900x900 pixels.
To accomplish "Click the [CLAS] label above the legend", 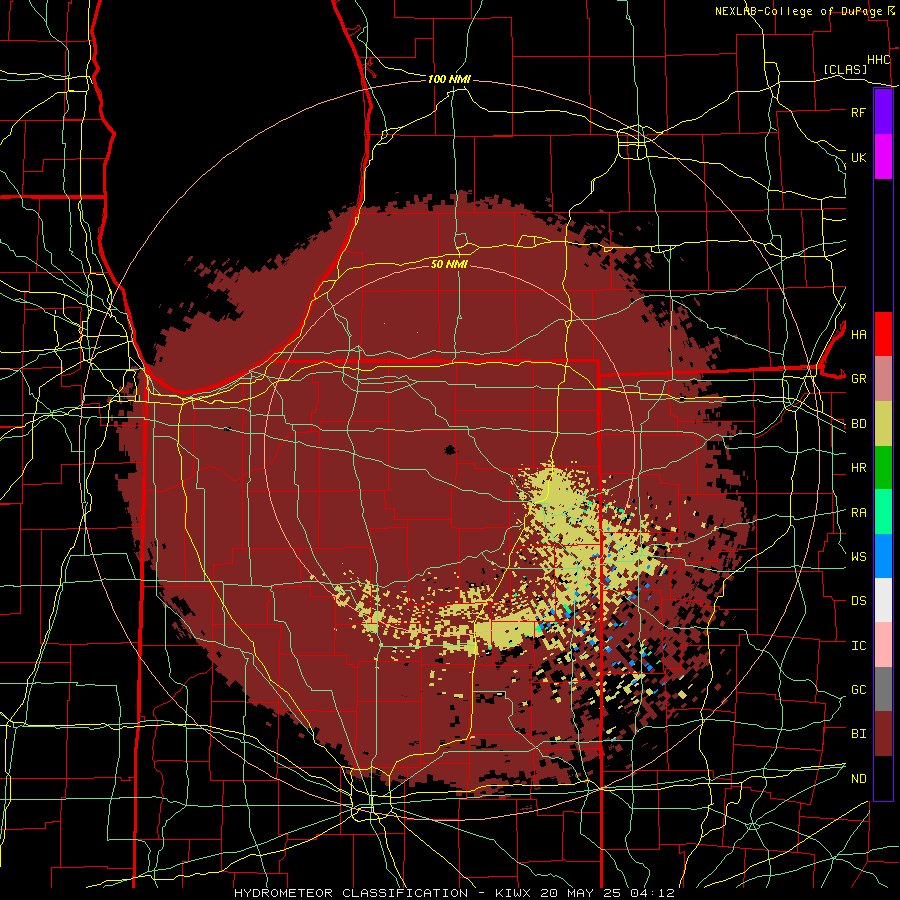I will [845, 69].
